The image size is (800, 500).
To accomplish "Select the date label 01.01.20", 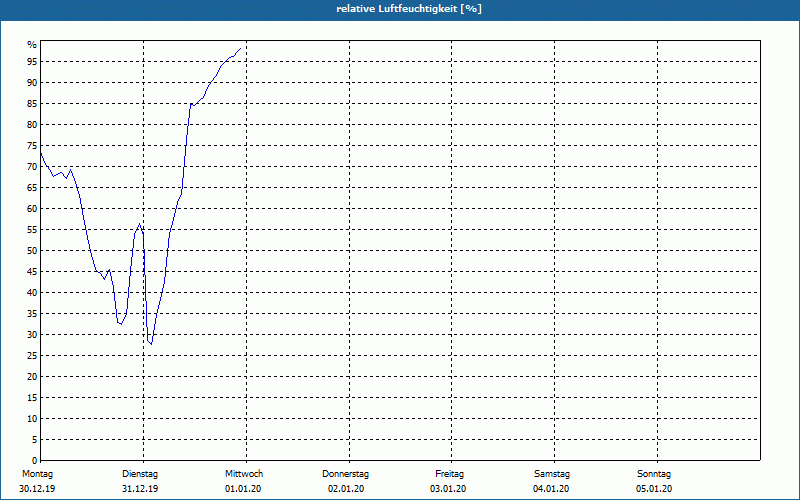I will click(243, 489).
